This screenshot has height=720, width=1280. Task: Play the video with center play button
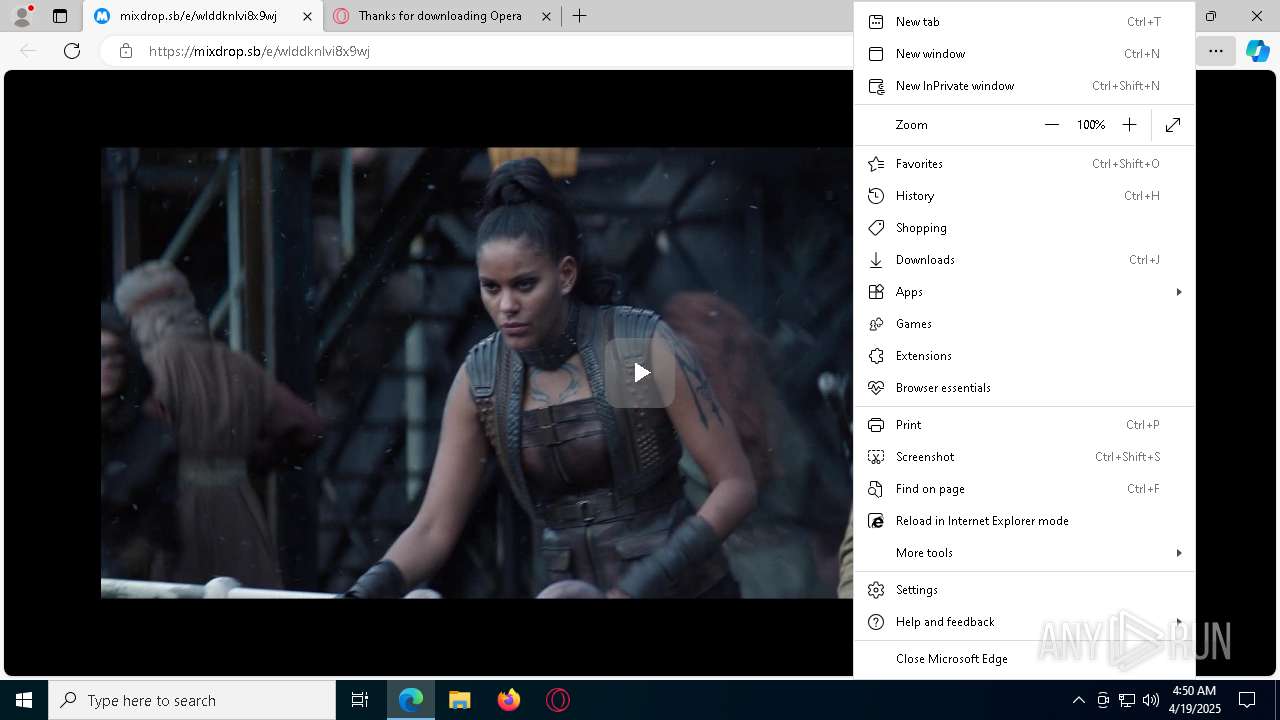coord(640,373)
